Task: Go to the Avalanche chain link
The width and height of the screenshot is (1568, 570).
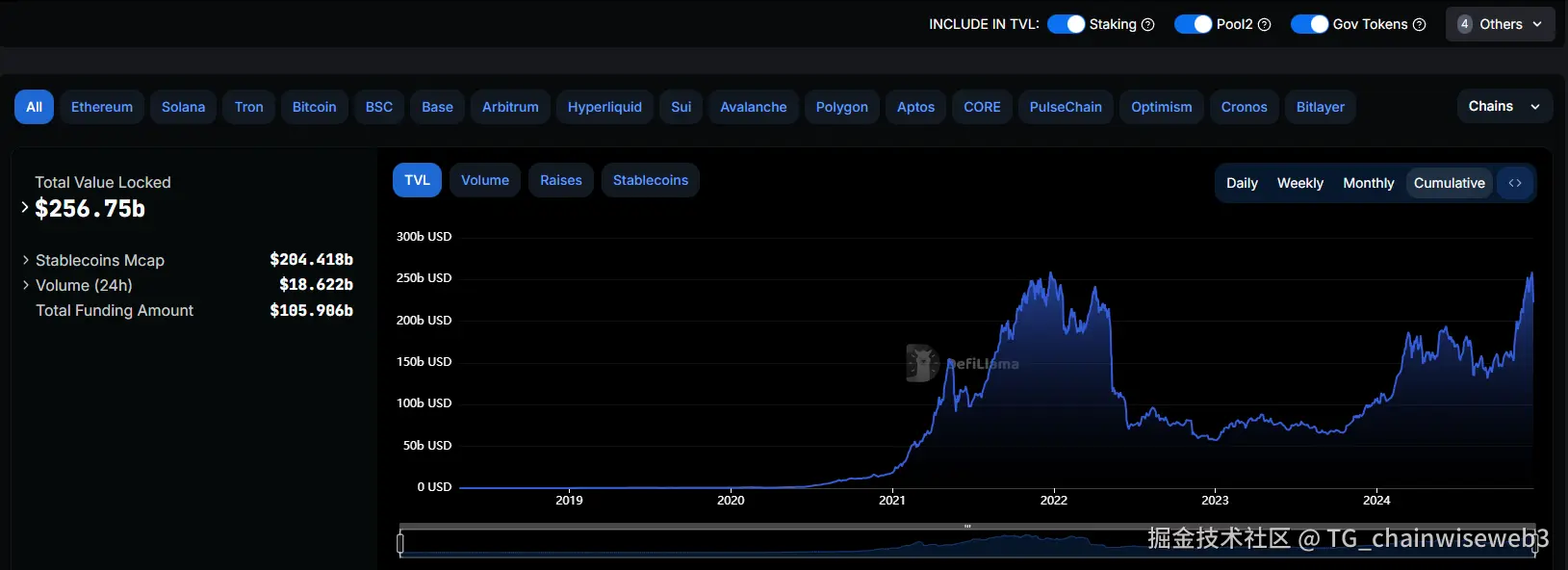Action: point(754,107)
